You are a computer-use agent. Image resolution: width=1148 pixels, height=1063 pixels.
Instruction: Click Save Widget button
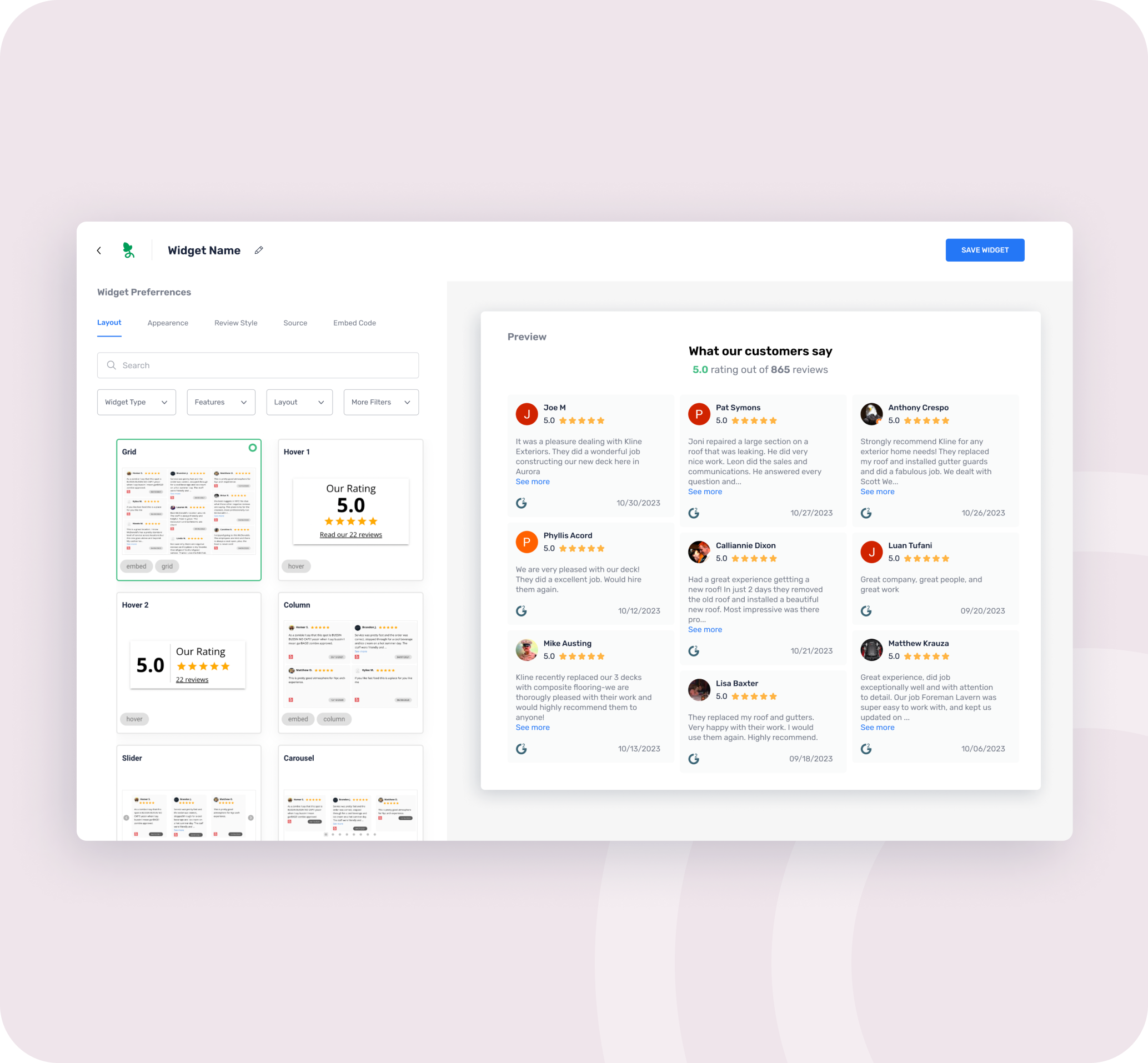pyautogui.click(x=985, y=249)
